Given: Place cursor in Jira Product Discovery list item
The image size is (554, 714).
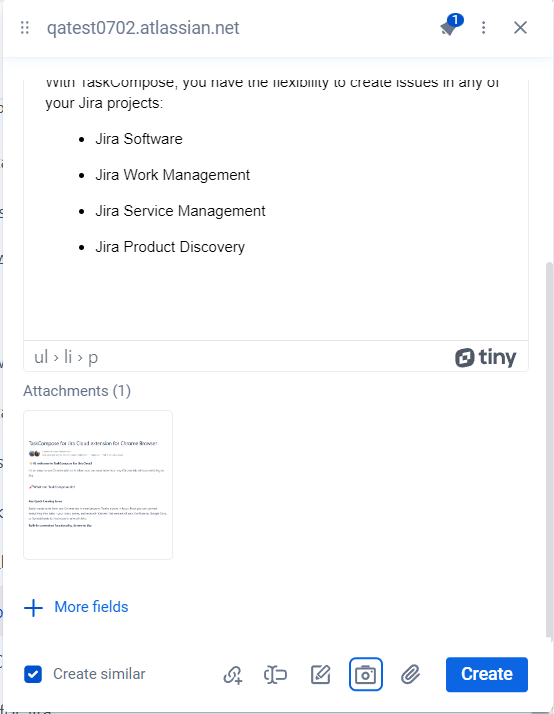Looking at the screenshot, I should [x=170, y=247].
